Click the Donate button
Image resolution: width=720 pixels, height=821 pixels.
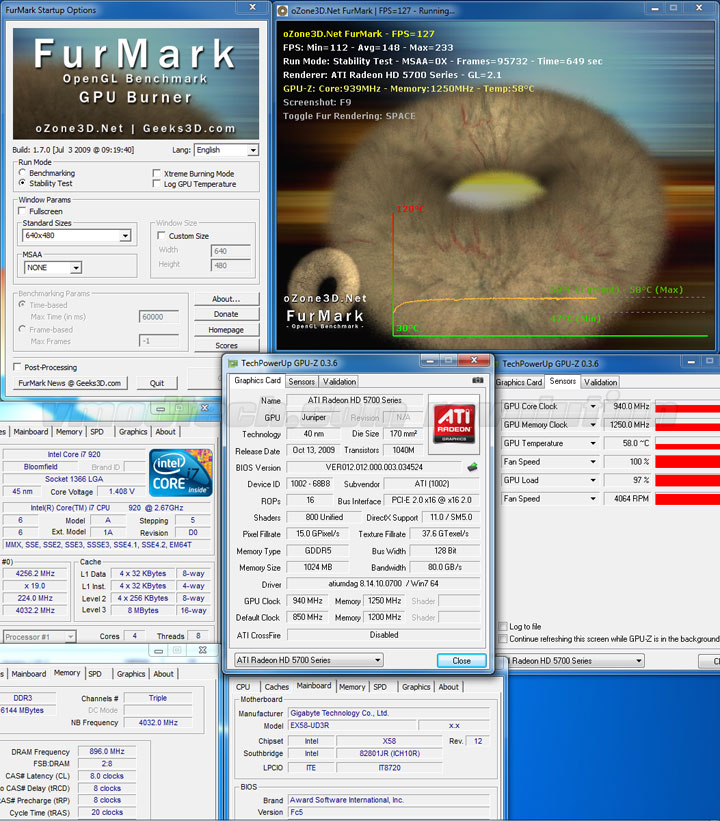point(226,314)
